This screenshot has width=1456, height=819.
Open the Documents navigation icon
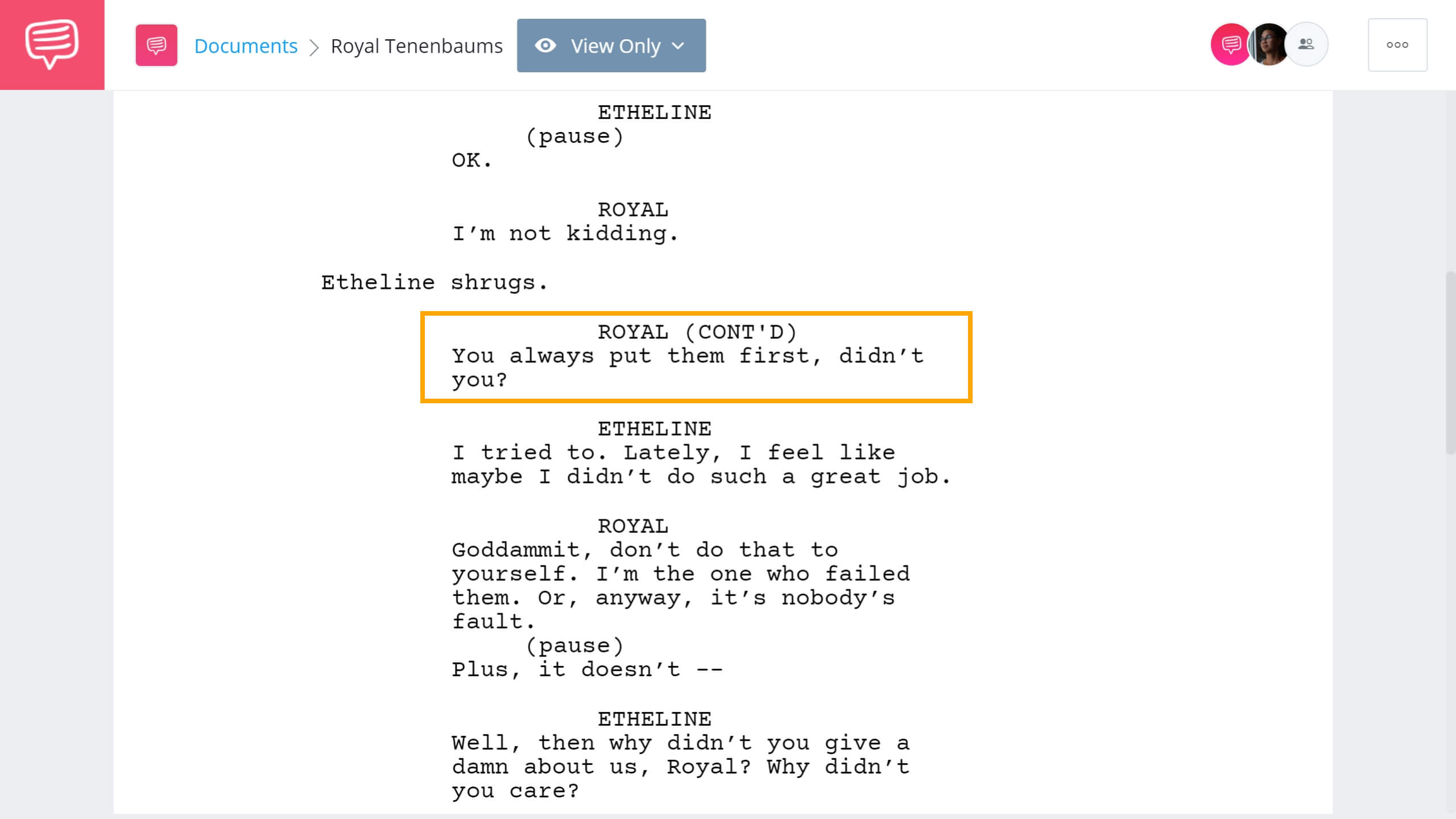point(156,45)
